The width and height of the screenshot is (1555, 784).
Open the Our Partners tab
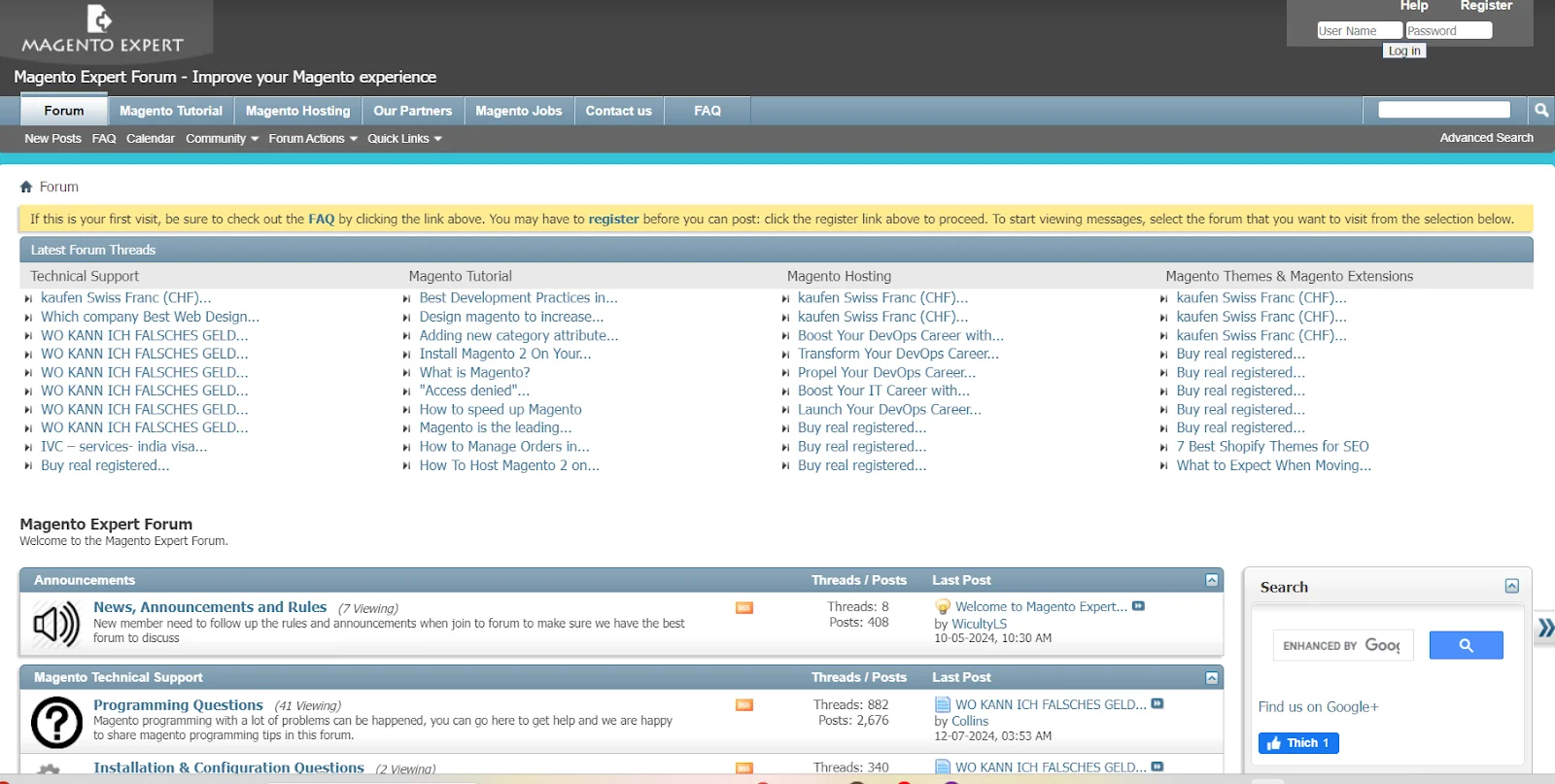(413, 111)
